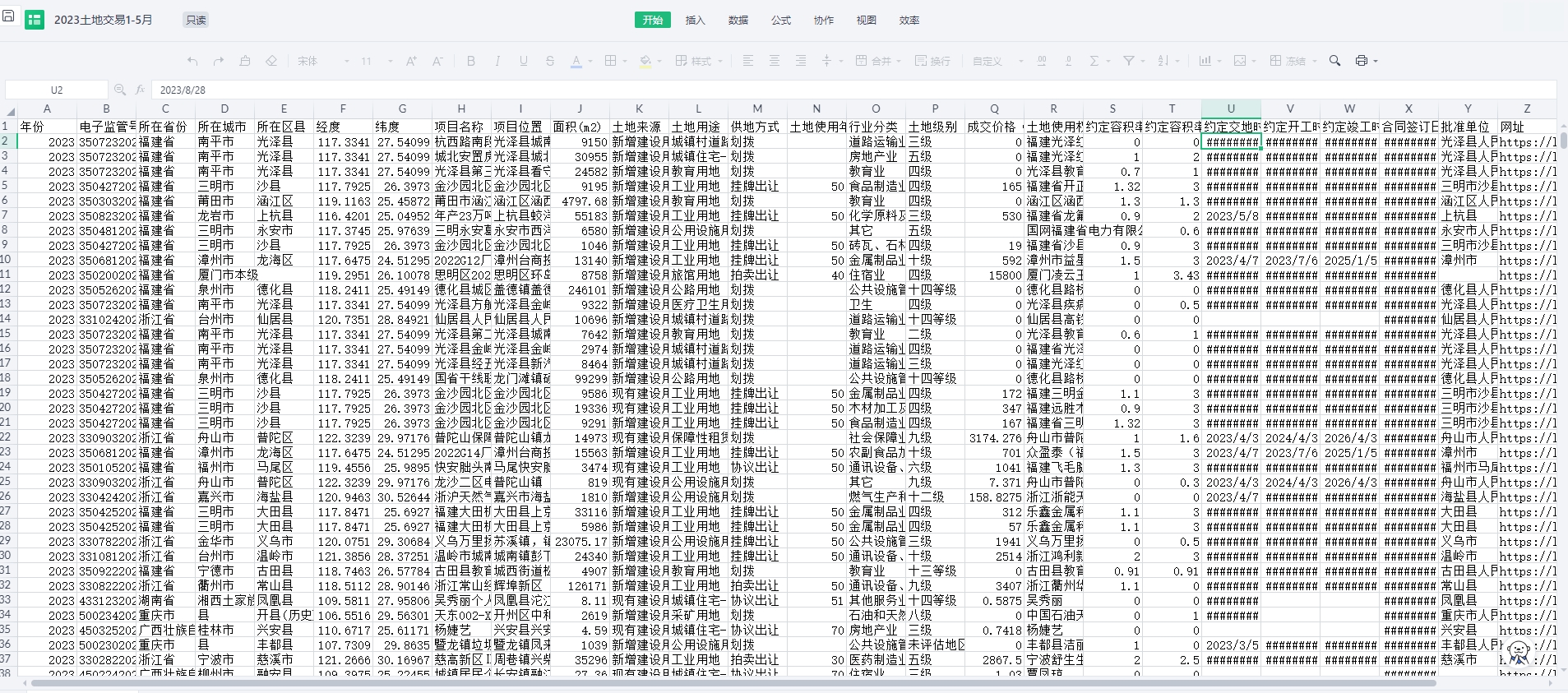Click the increase decimal places icon
Image resolution: width=1568 pixels, height=693 pixels.
(1042, 61)
